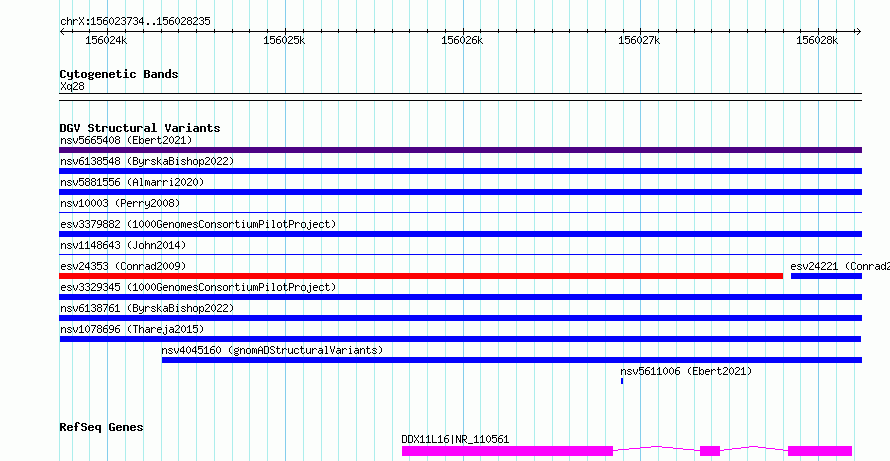The height and width of the screenshot is (461, 890).
Task: Click the blue bar under esv3379882
Action: coord(460,234)
